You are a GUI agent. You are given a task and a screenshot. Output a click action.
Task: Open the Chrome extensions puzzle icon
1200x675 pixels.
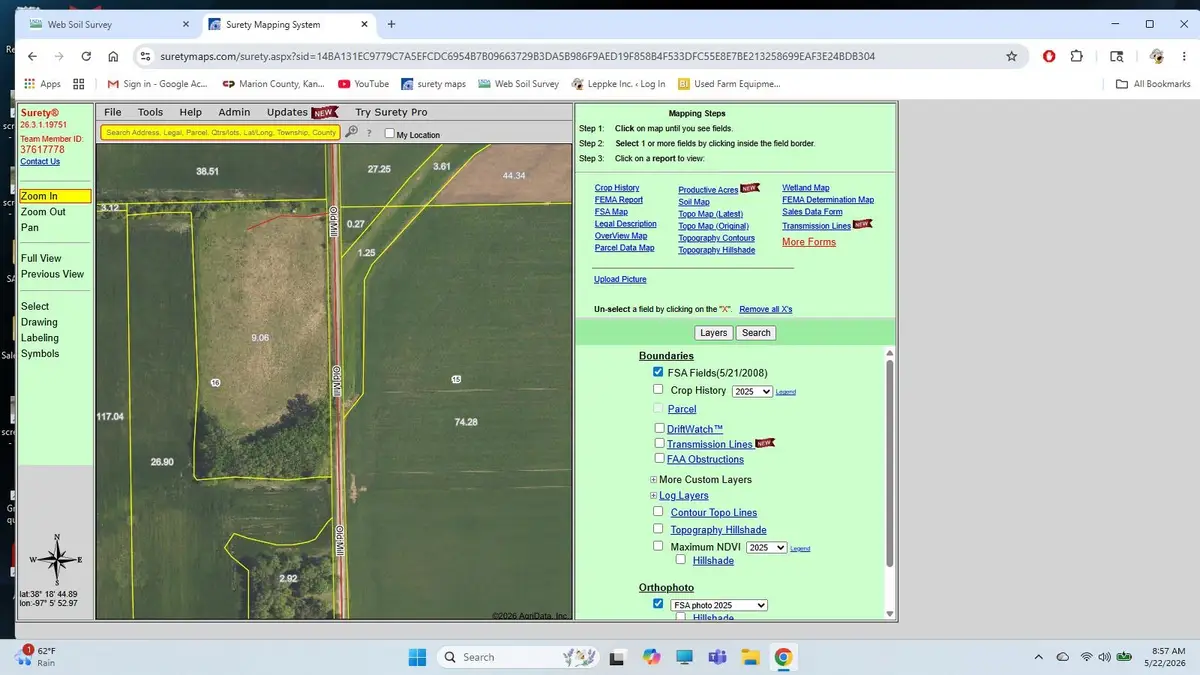(1076, 57)
